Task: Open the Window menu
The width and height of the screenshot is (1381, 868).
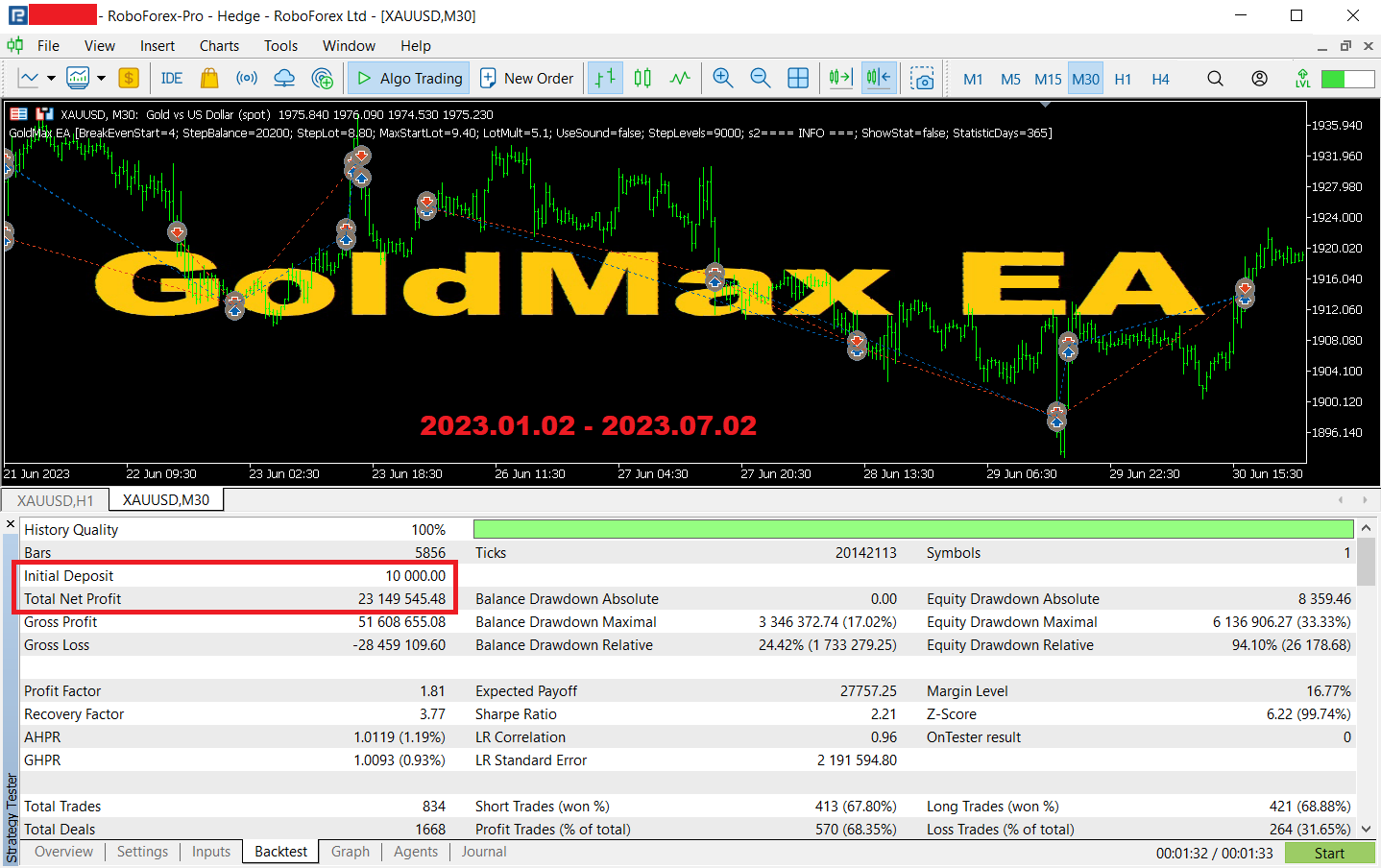Action: pos(349,46)
